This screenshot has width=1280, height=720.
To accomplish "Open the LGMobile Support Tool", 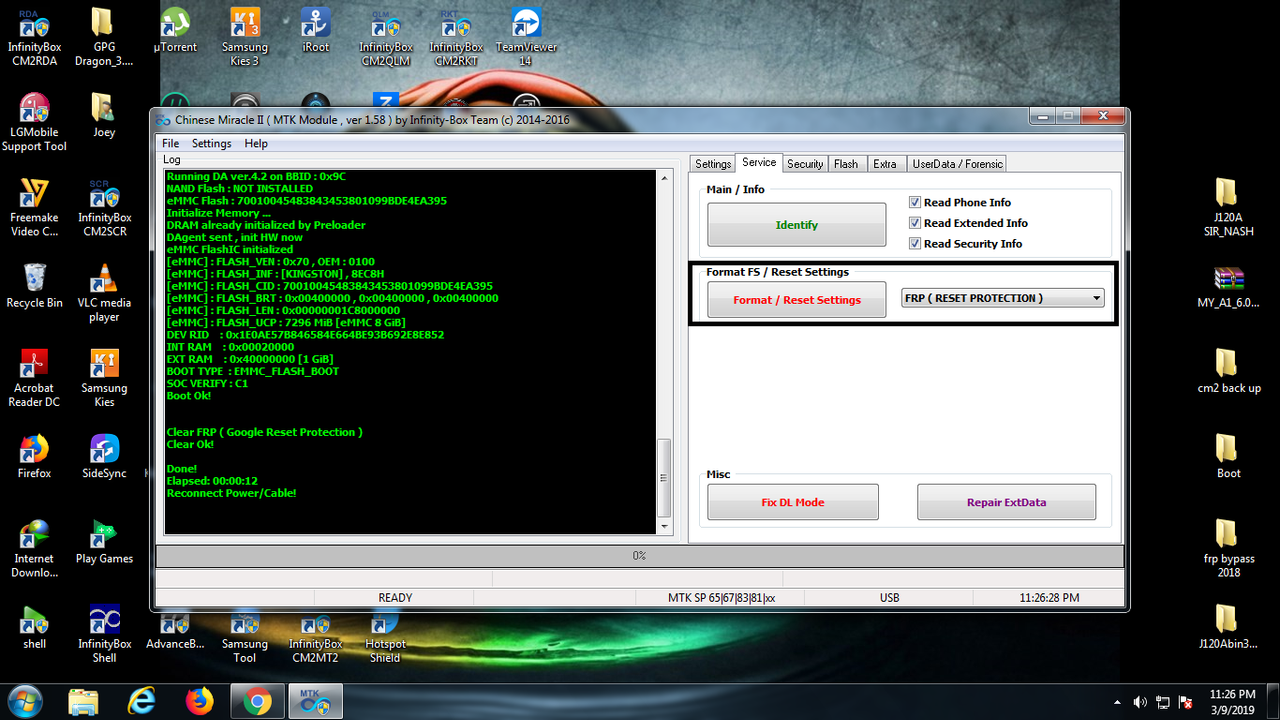I will 34,110.
